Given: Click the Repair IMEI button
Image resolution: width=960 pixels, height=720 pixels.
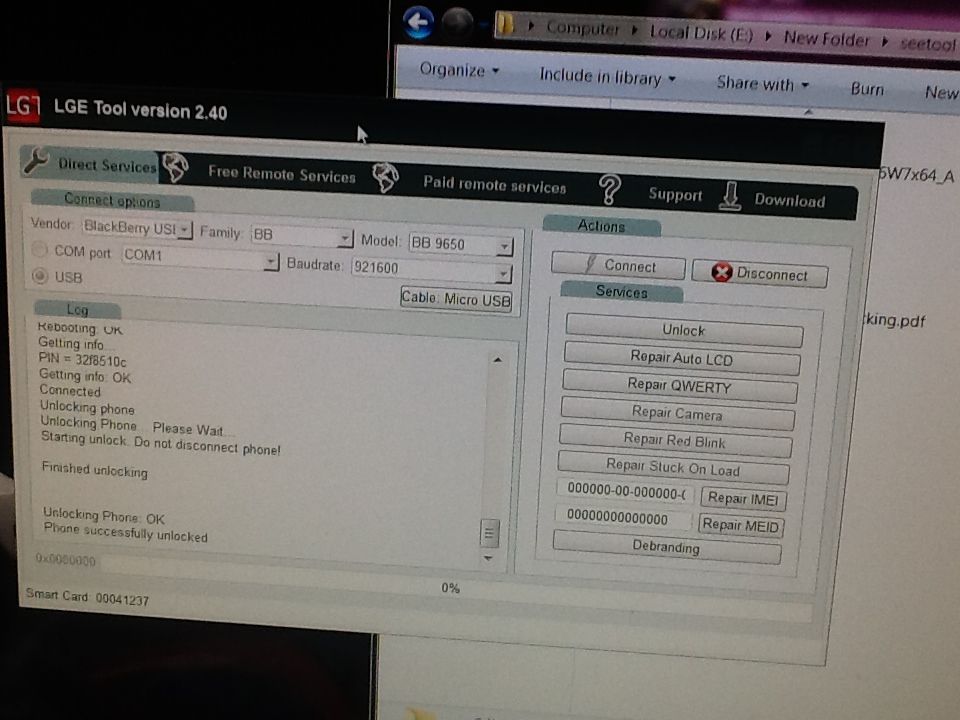Looking at the screenshot, I should 743,499.
